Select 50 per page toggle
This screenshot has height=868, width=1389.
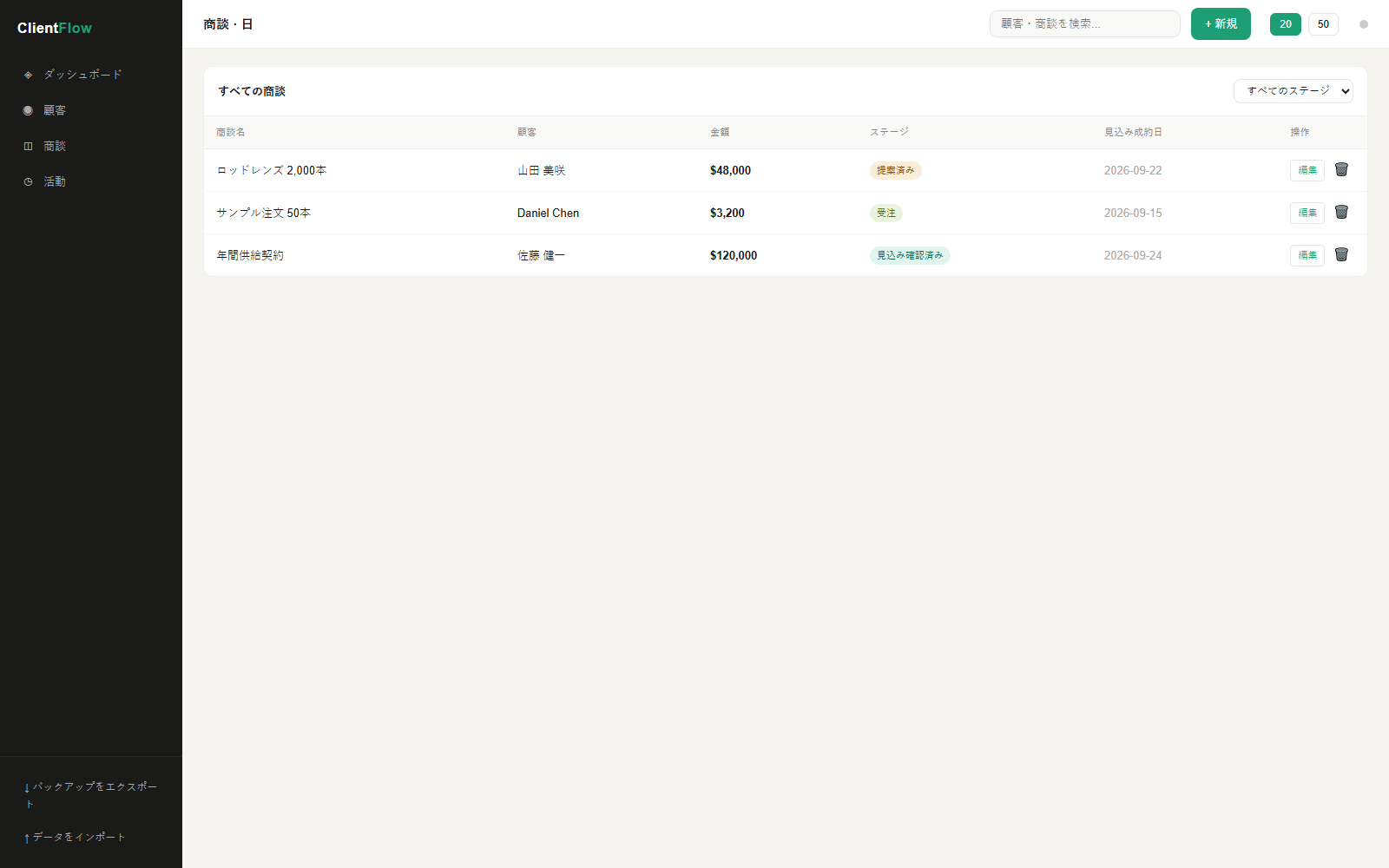(1323, 24)
